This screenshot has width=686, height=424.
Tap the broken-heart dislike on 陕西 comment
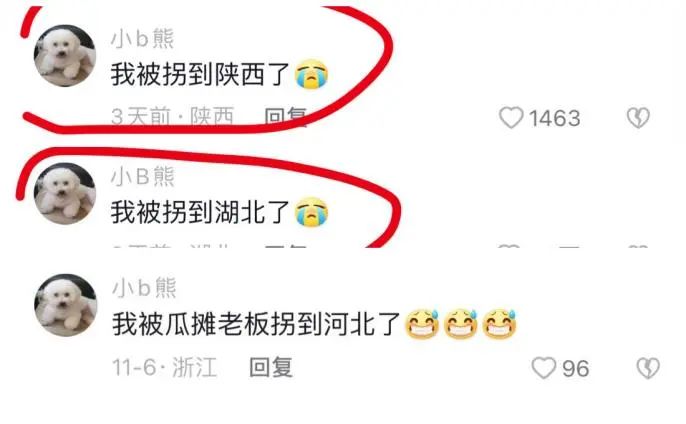click(638, 118)
